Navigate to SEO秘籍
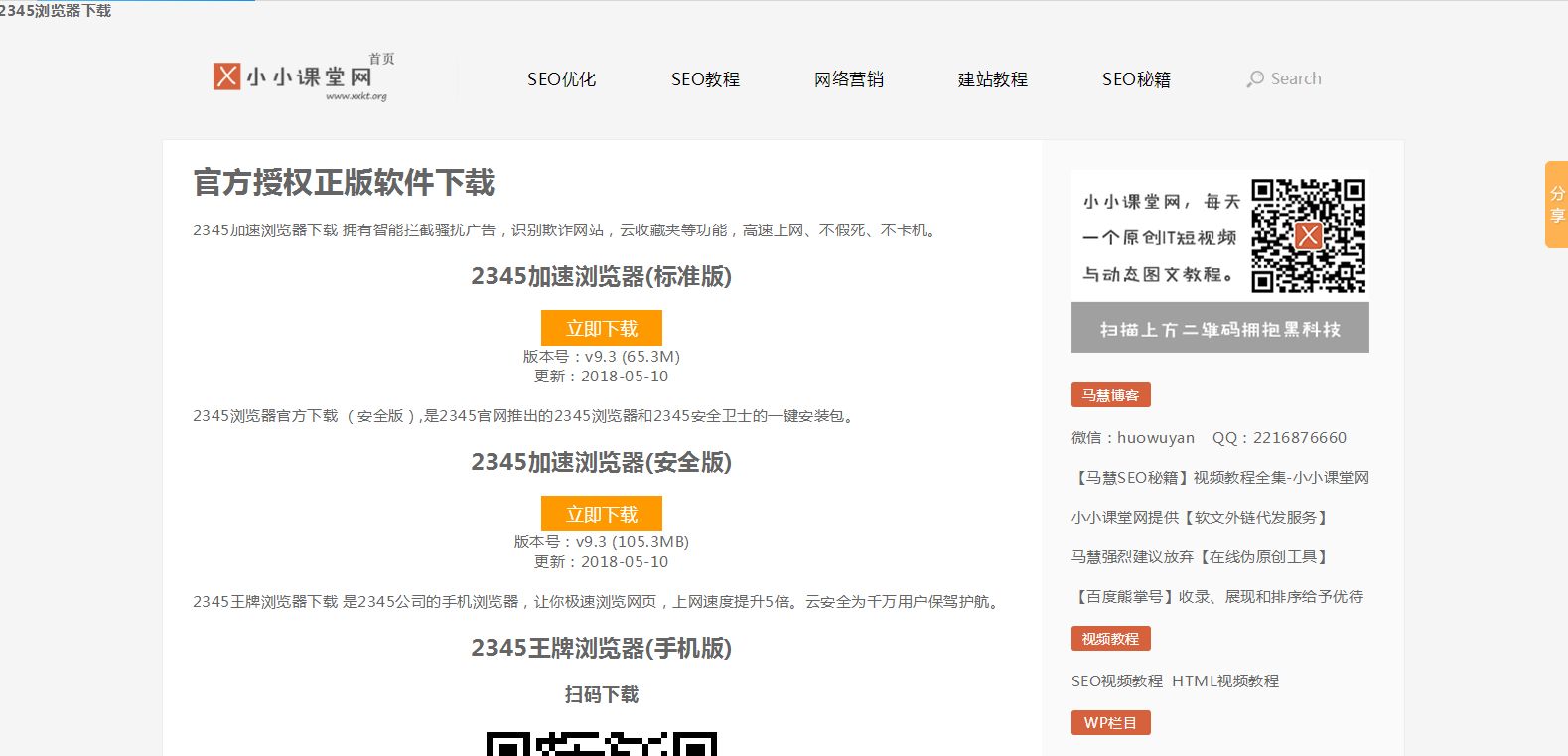 pos(1137,79)
